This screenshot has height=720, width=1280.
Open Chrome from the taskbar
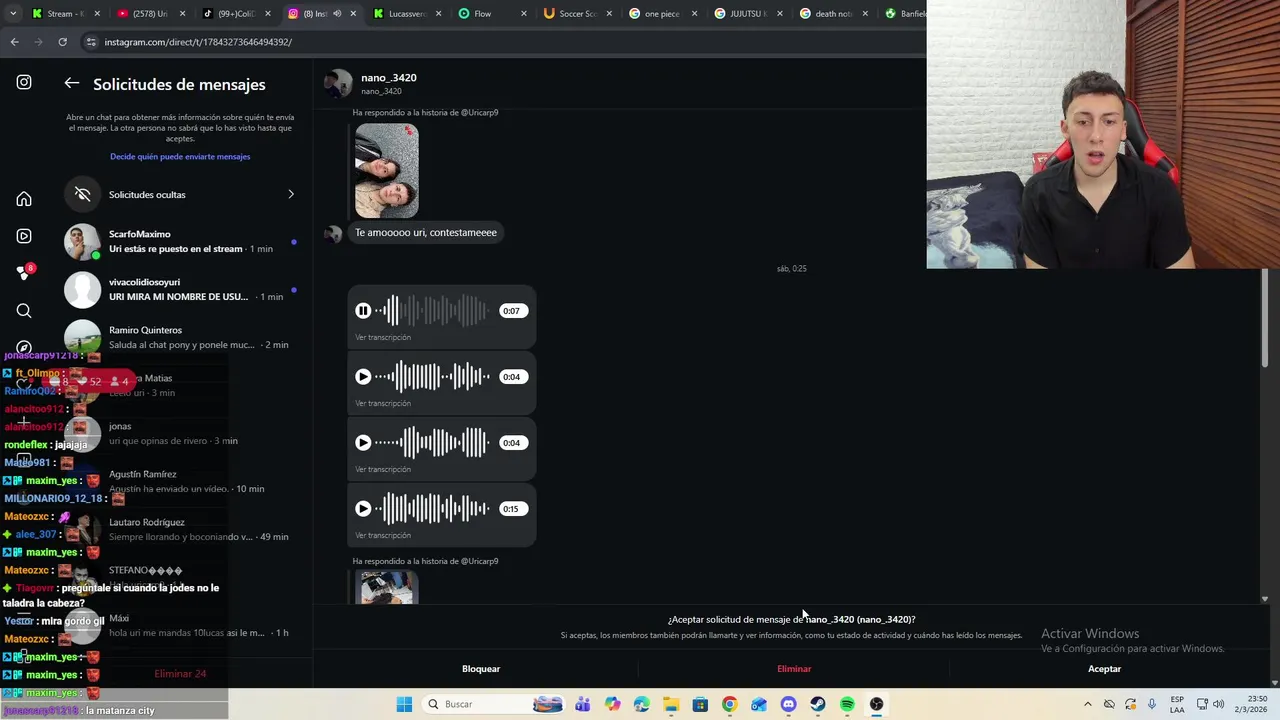point(729,704)
